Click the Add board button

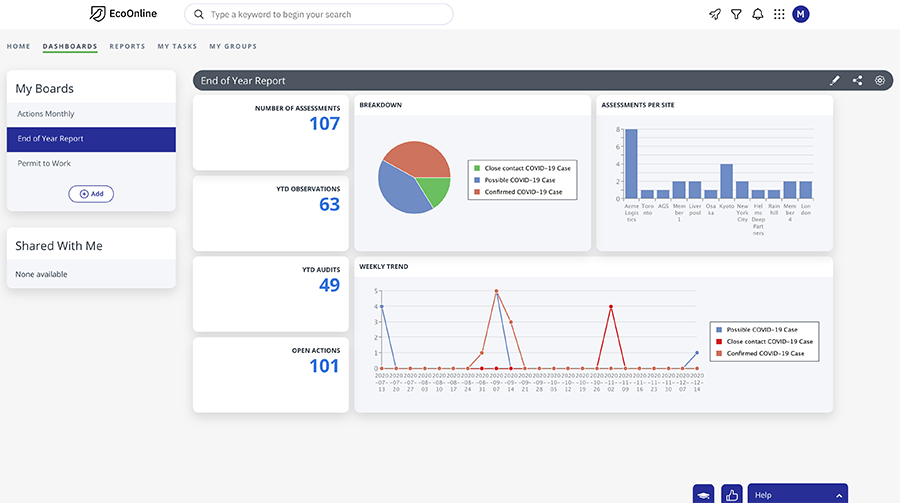tap(91, 194)
